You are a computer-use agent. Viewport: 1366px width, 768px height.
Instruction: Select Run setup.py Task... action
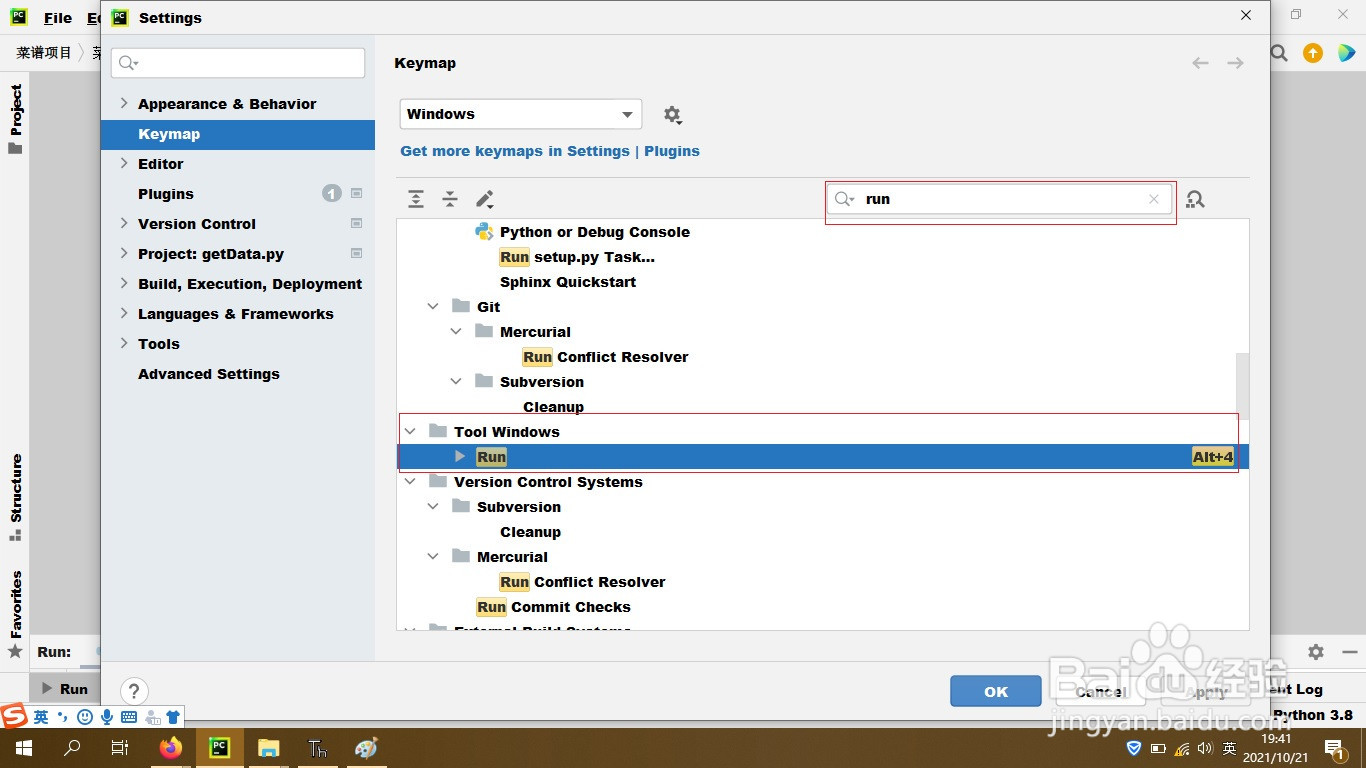click(x=577, y=257)
